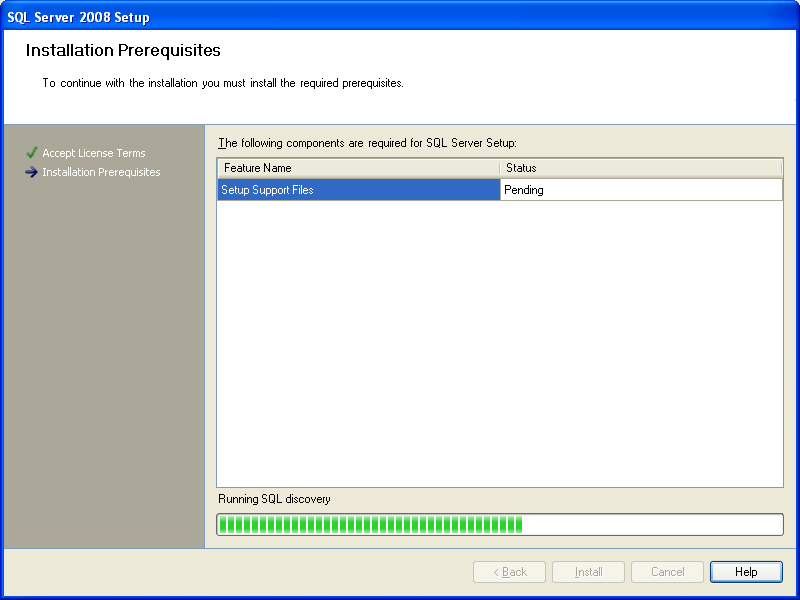
Task: Click the disabled Back button
Action: [x=509, y=572]
